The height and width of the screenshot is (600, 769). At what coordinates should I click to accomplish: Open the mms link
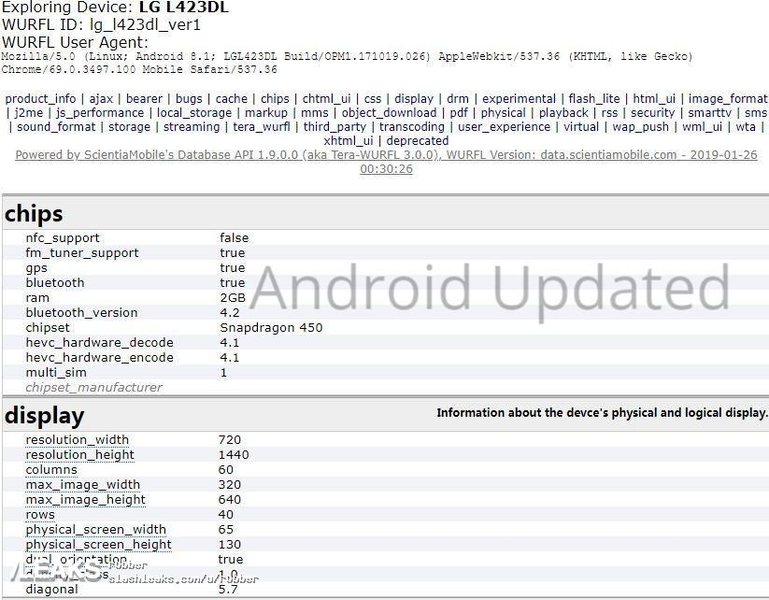[314, 113]
